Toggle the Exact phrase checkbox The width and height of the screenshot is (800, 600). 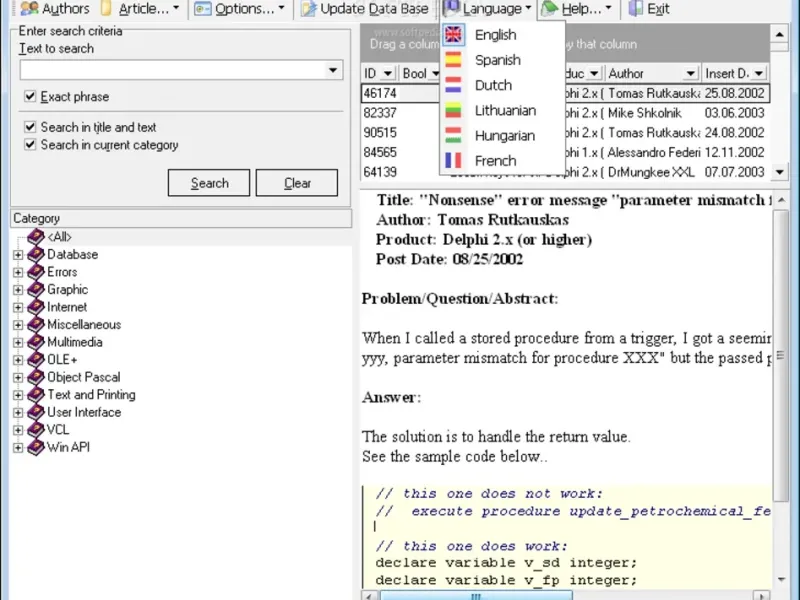coord(30,96)
